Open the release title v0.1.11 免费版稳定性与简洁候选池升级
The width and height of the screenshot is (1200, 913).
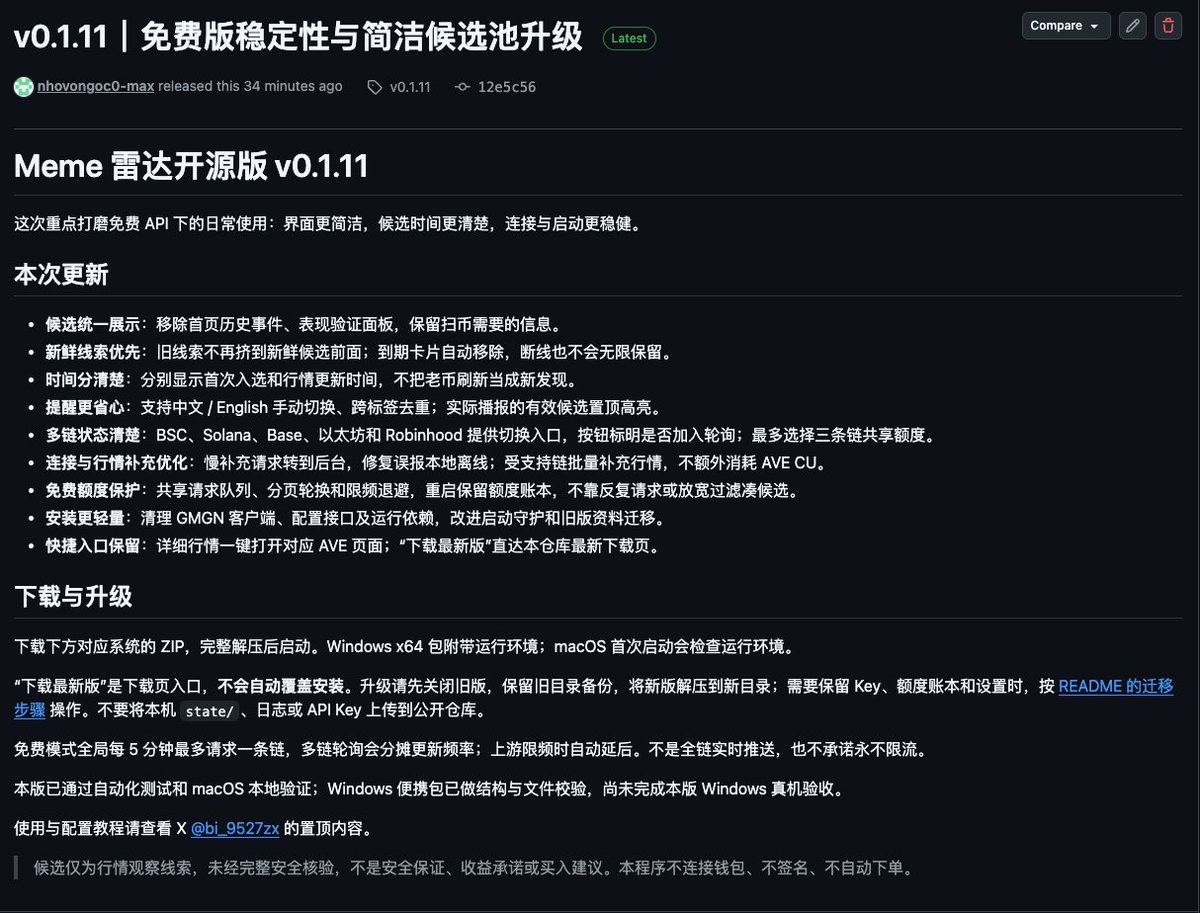(298, 38)
